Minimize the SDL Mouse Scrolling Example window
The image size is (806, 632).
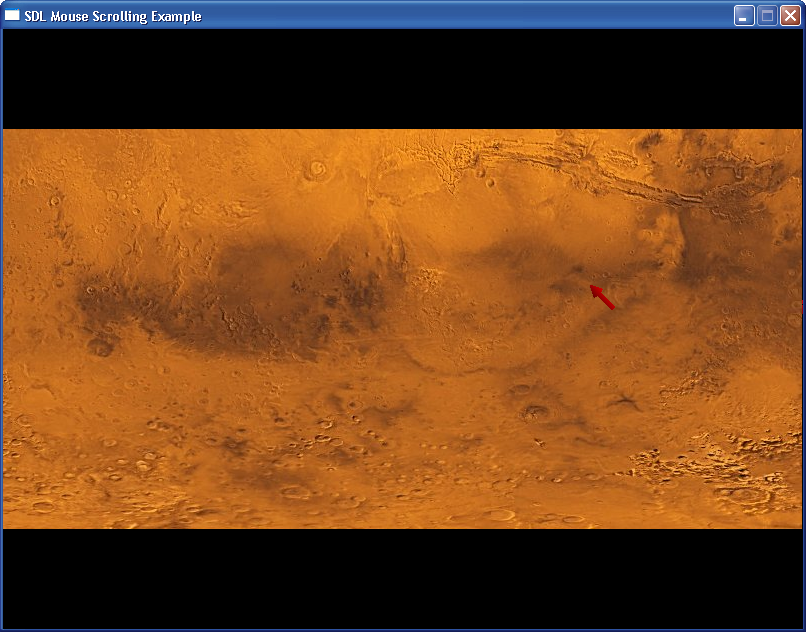[744, 16]
